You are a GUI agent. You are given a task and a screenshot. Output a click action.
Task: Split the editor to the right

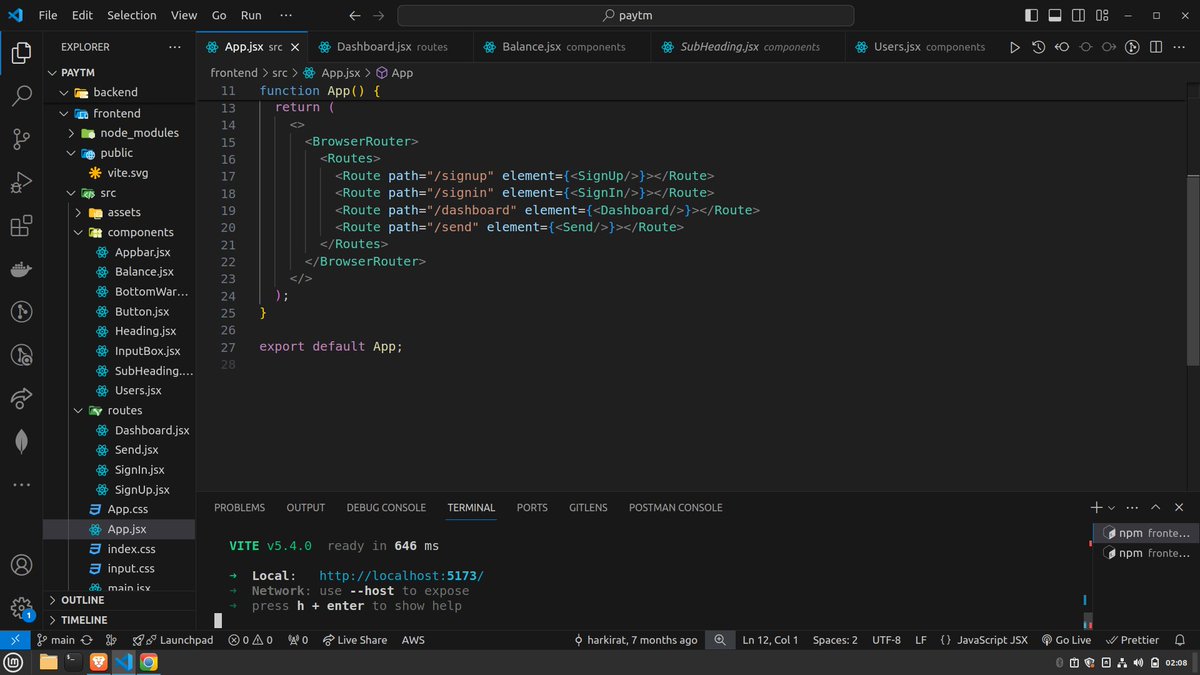click(x=1156, y=47)
